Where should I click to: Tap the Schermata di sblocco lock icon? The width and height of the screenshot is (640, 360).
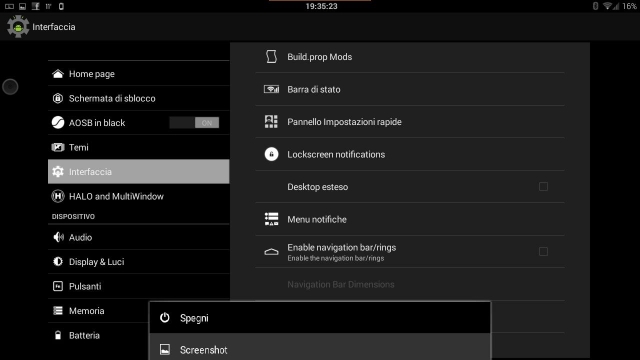tap(58, 98)
